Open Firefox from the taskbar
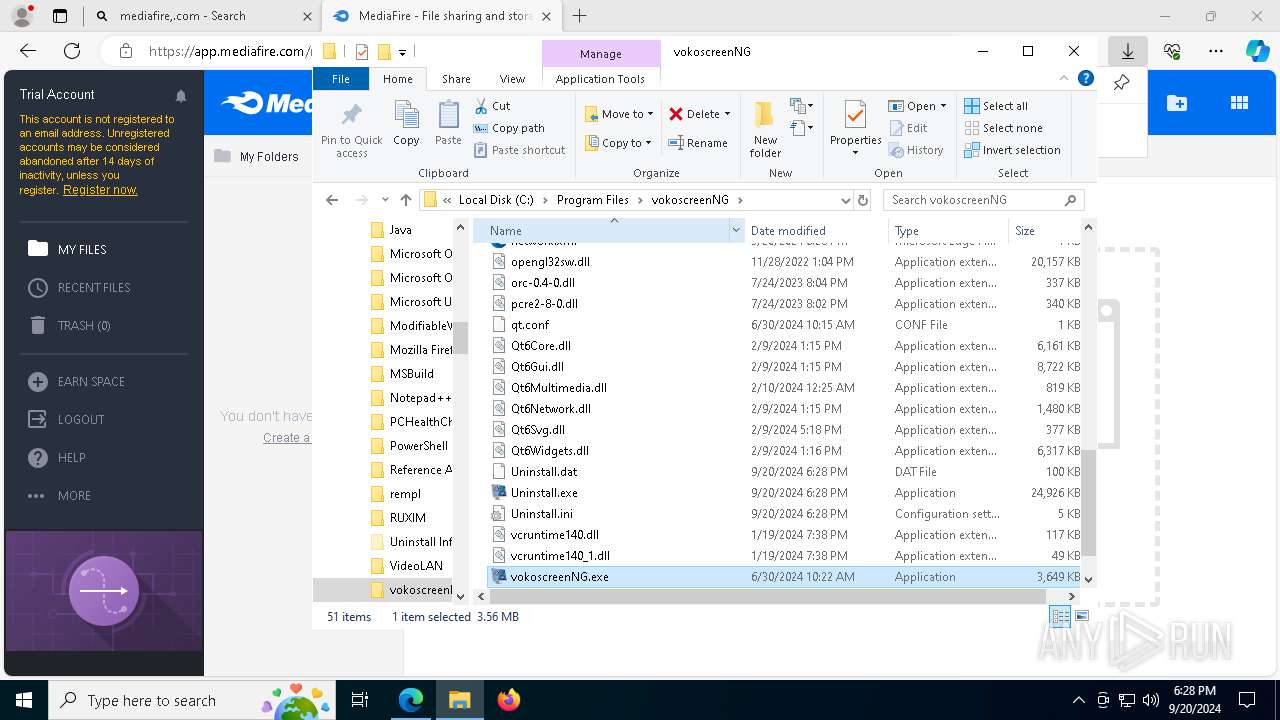The image size is (1280, 720). coord(509,700)
